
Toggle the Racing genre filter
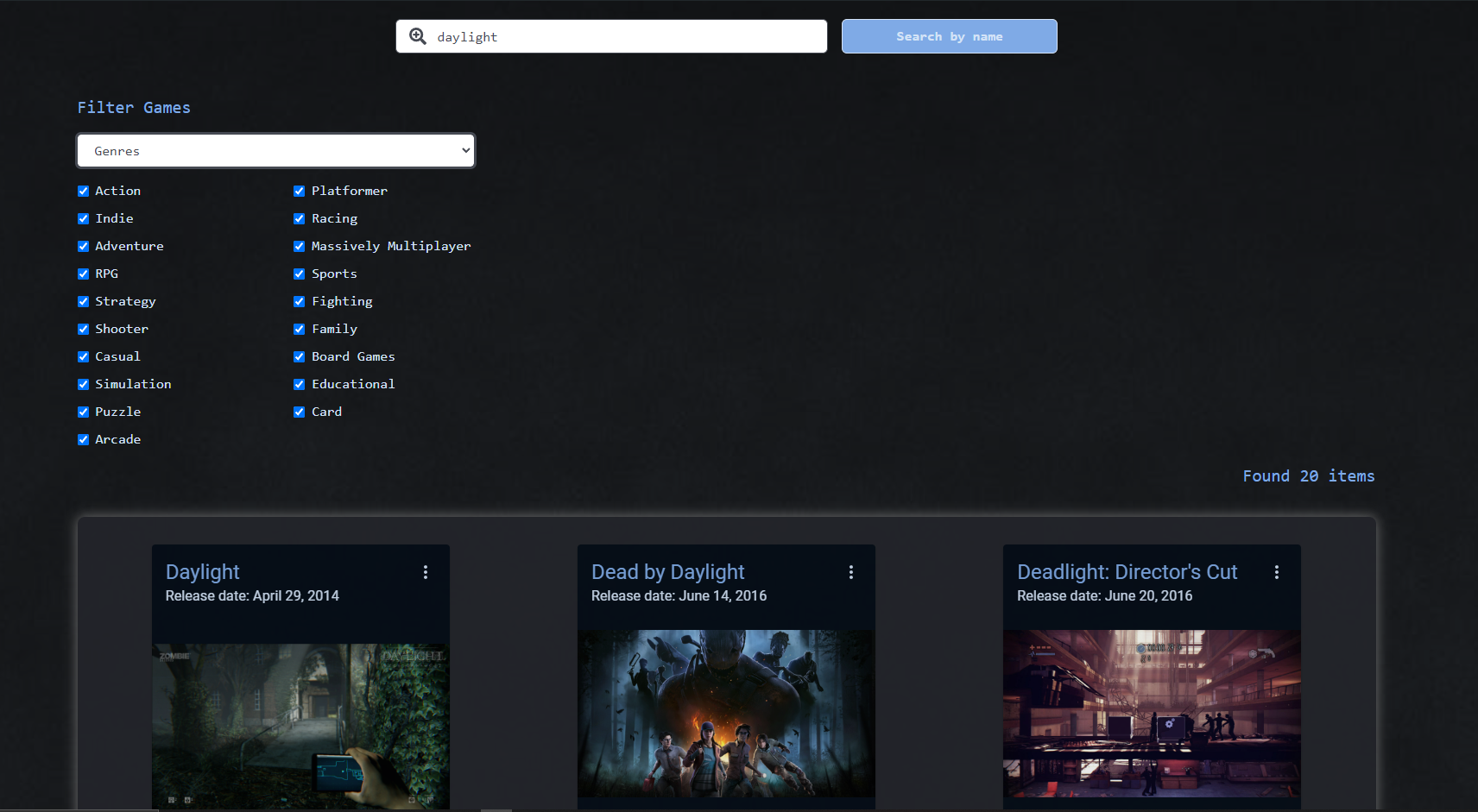[x=300, y=219]
